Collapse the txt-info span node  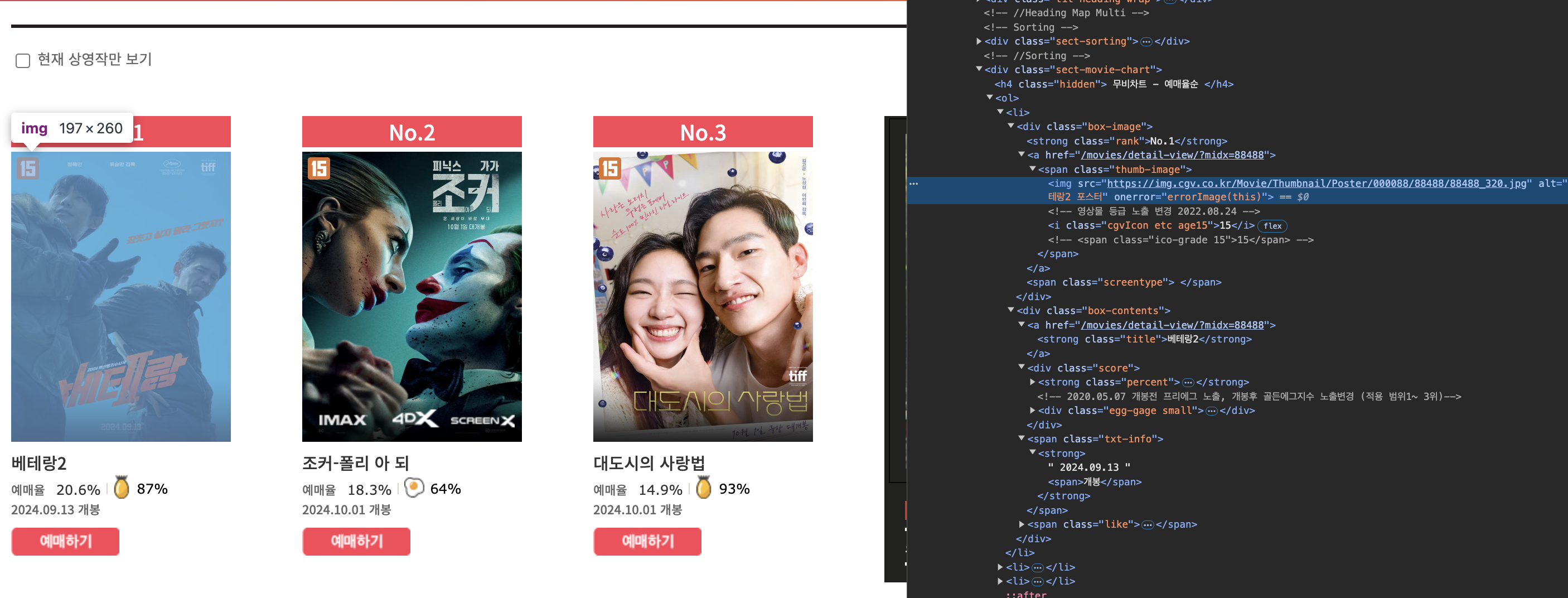click(1022, 438)
